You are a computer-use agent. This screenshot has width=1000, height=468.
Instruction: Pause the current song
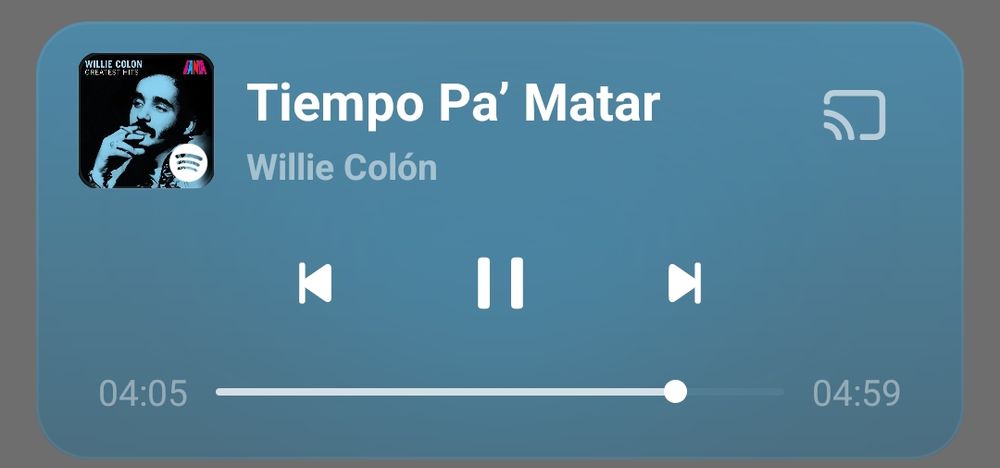click(x=500, y=283)
